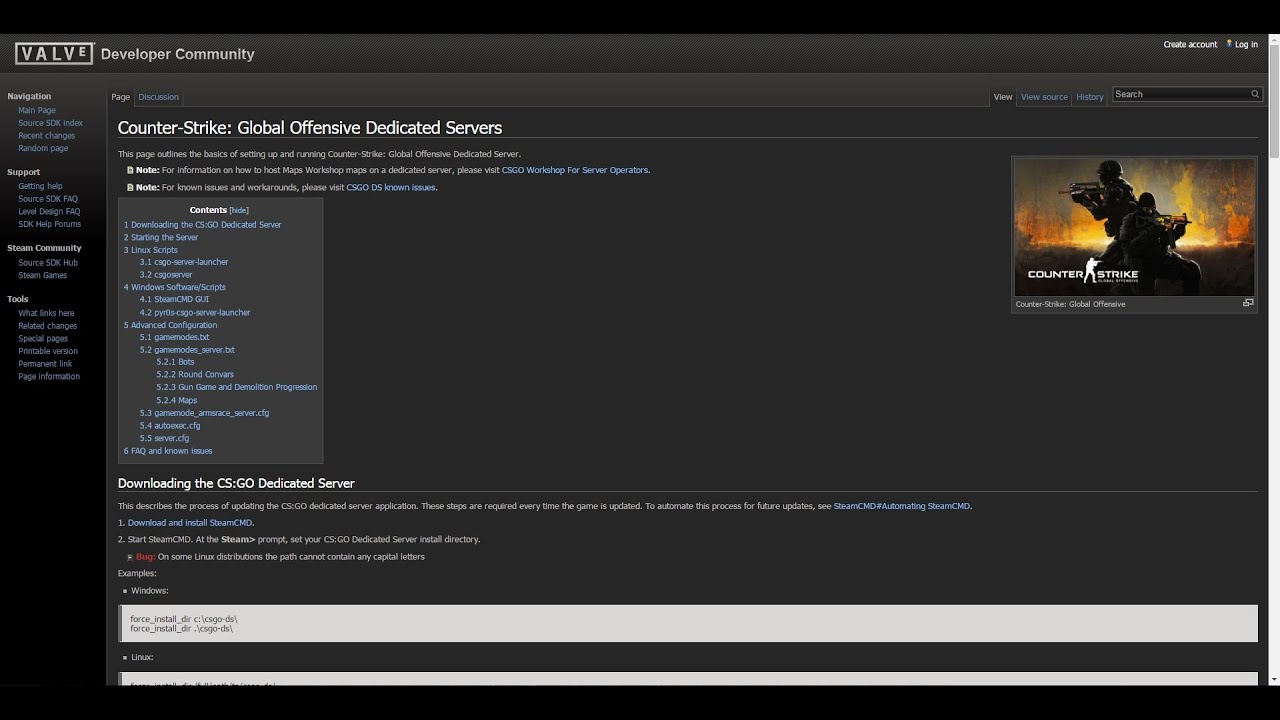The width and height of the screenshot is (1280, 720).
Task: Open SteamCMD#Automating SteamCMD link
Action: click(x=902, y=506)
